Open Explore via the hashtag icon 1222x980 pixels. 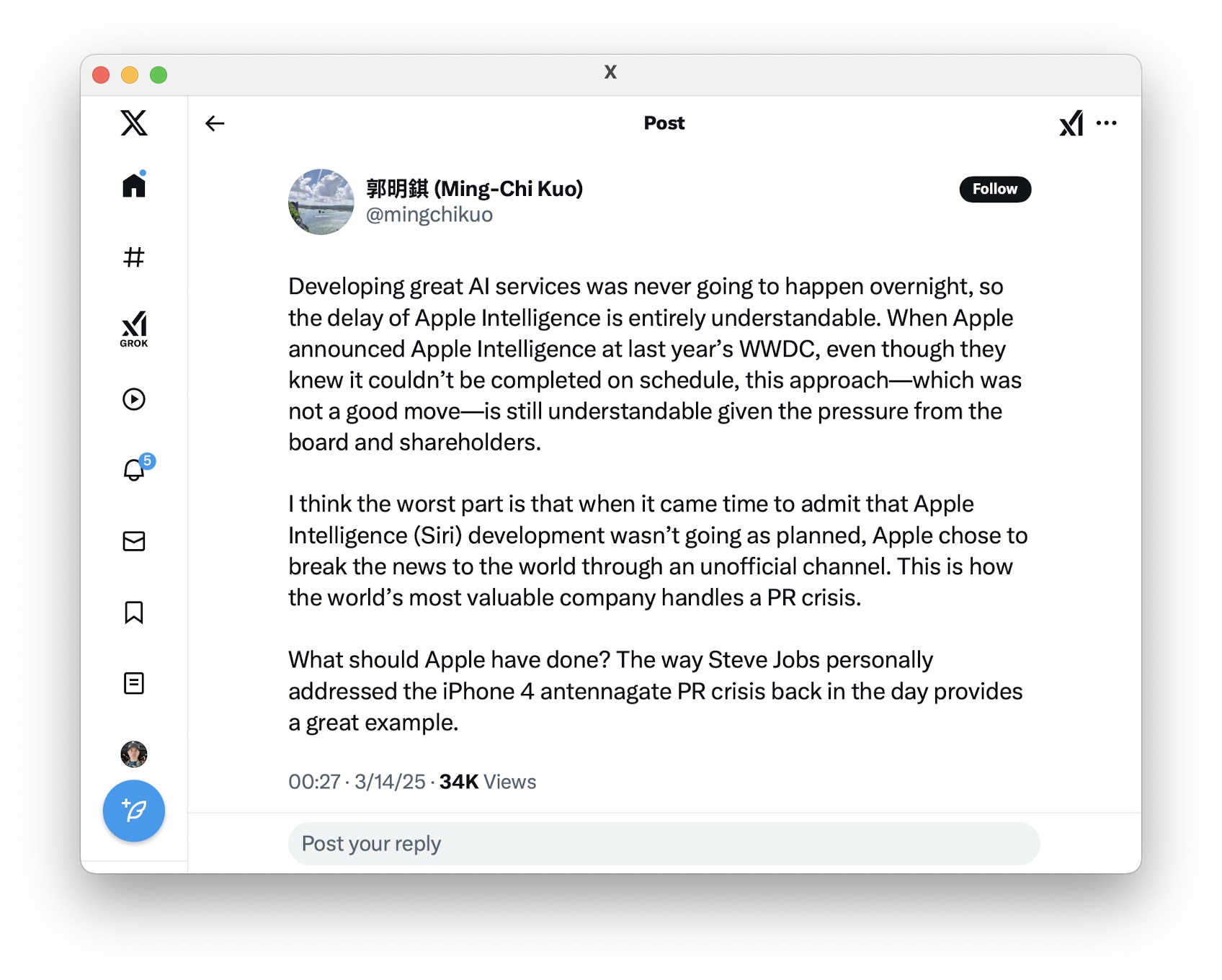[x=134, y=257]
